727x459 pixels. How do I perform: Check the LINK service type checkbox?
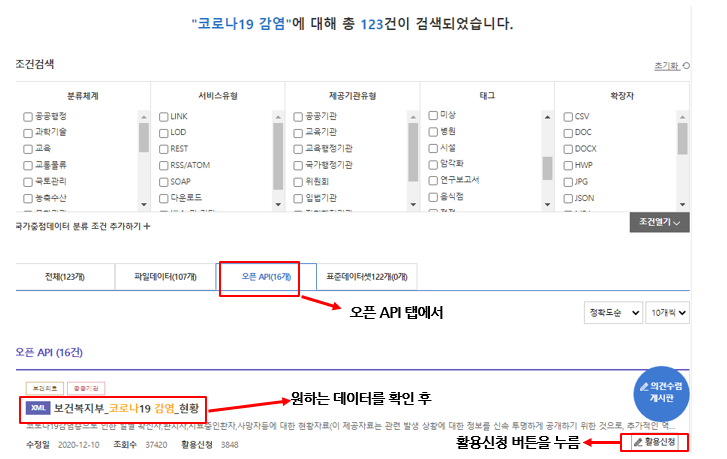point(163,117)
